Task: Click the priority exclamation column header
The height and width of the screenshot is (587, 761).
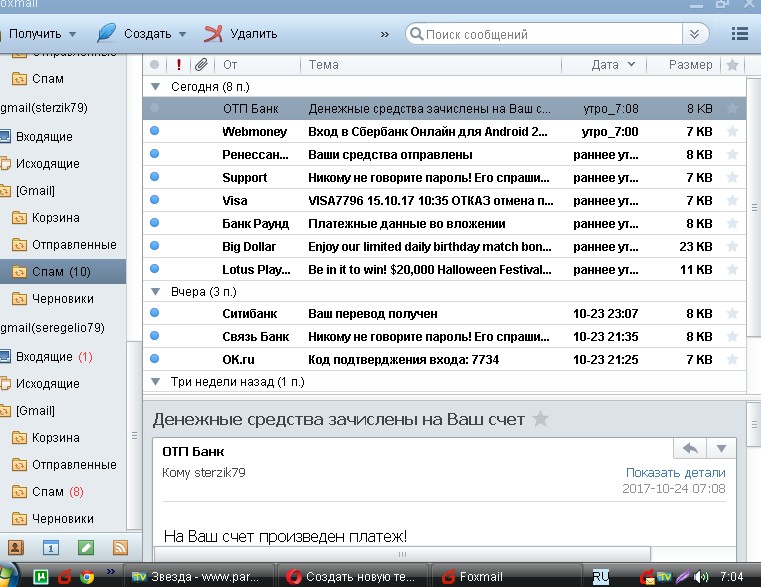Action: point(178,65)
